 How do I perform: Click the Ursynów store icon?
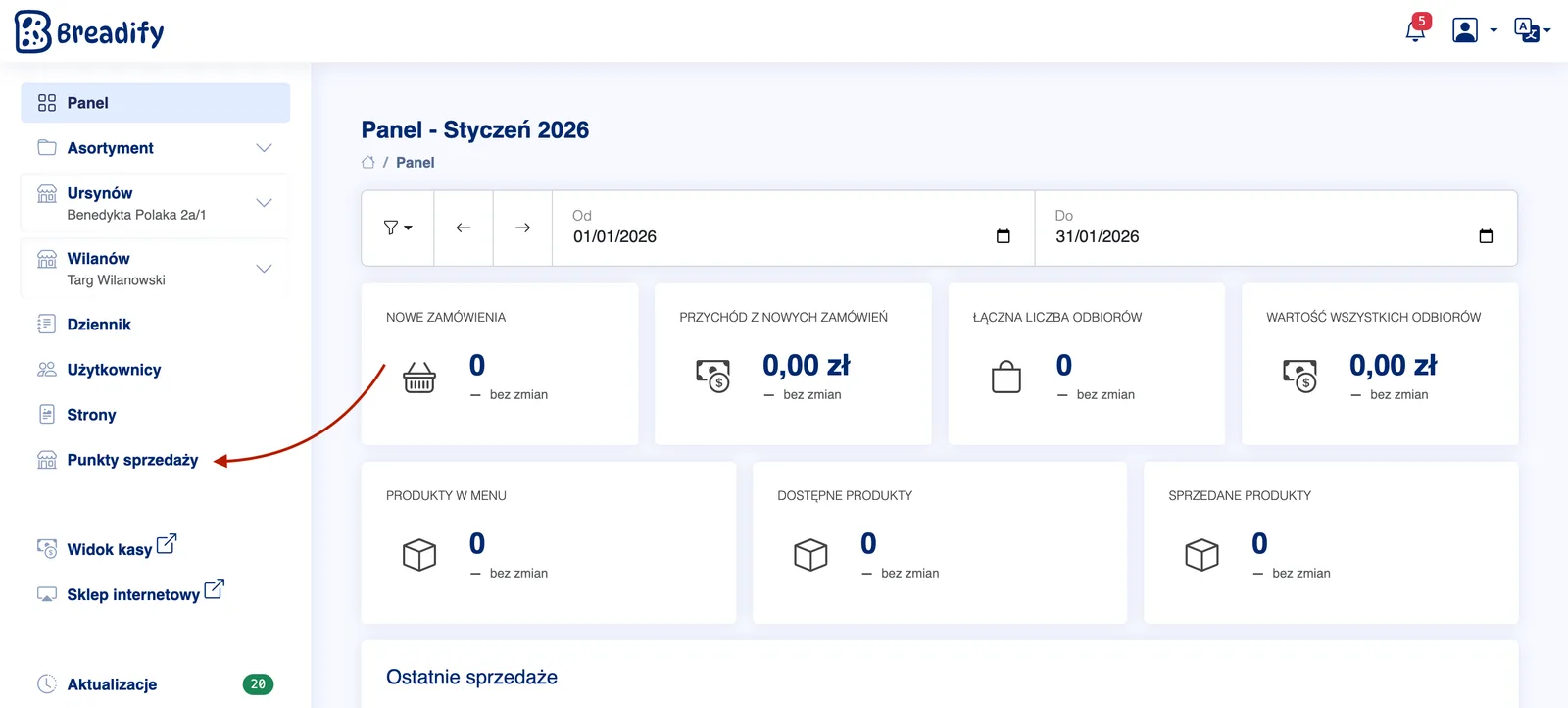[47, 193]
